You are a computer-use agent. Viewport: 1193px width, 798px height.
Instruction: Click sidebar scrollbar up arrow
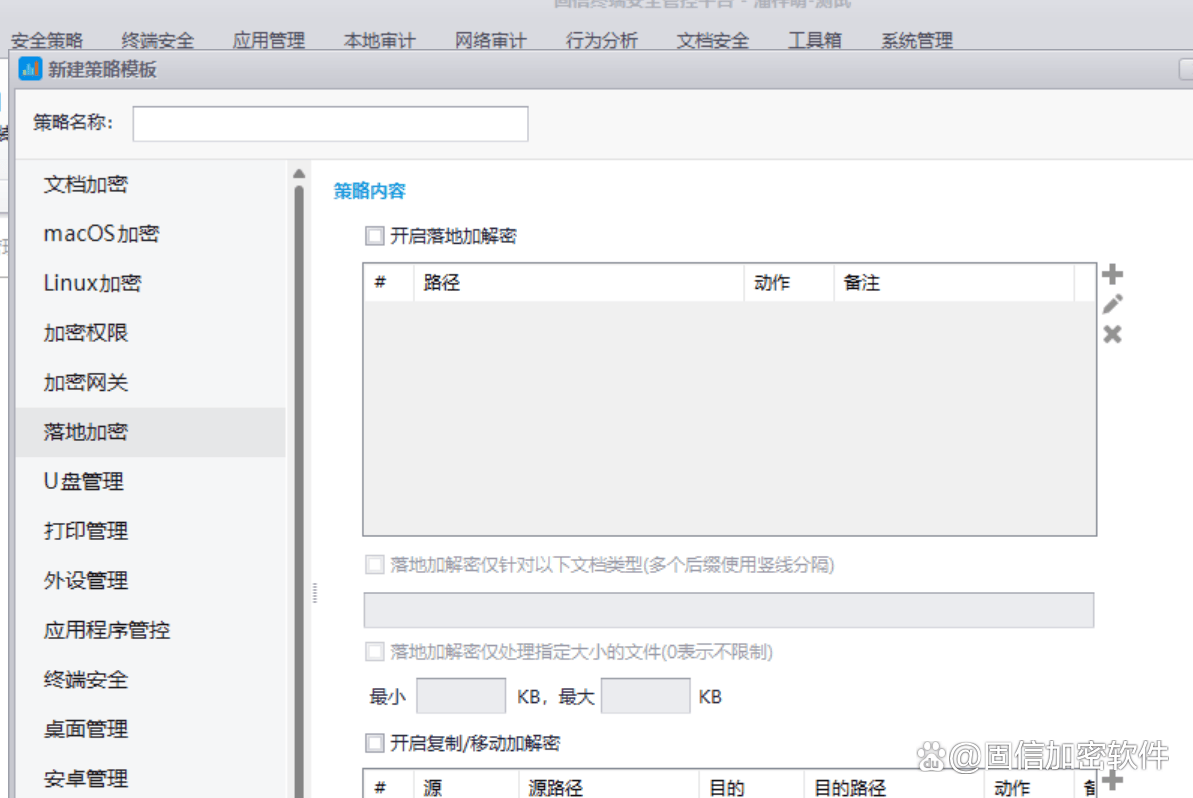(298, 174)
